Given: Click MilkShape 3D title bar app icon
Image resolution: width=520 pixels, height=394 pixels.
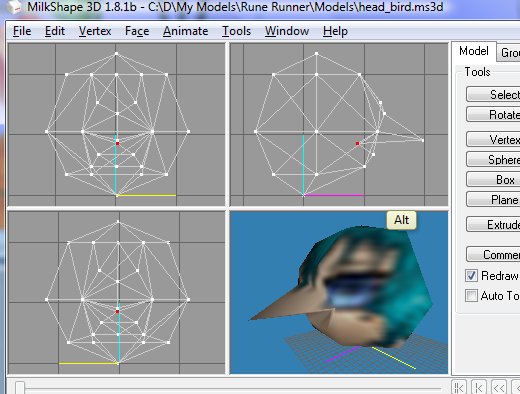Looking at the screenshot, I should point(14,7).
